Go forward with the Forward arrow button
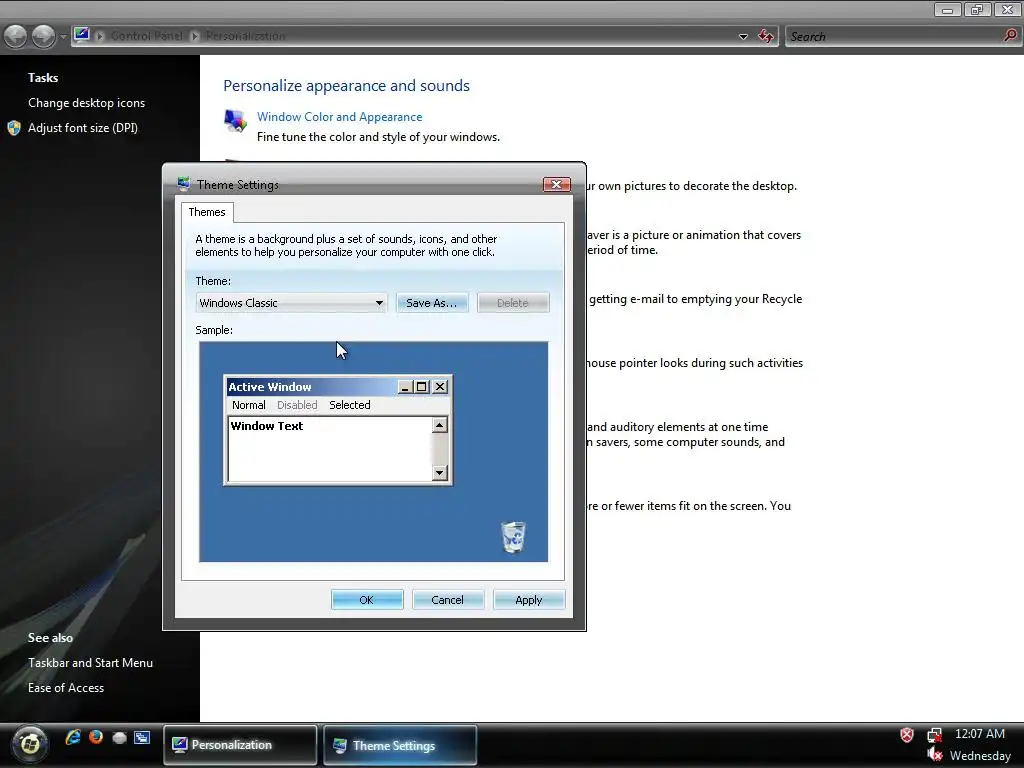Image resolution: width=1024 pixels, height=768 pixels. click(44, 36)
